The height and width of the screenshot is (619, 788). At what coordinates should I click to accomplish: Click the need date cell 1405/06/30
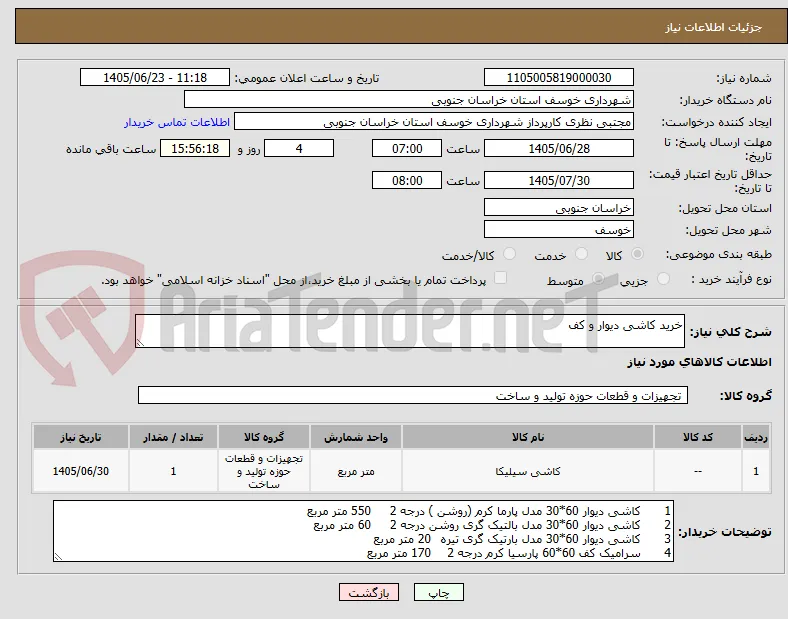(81, 471)
